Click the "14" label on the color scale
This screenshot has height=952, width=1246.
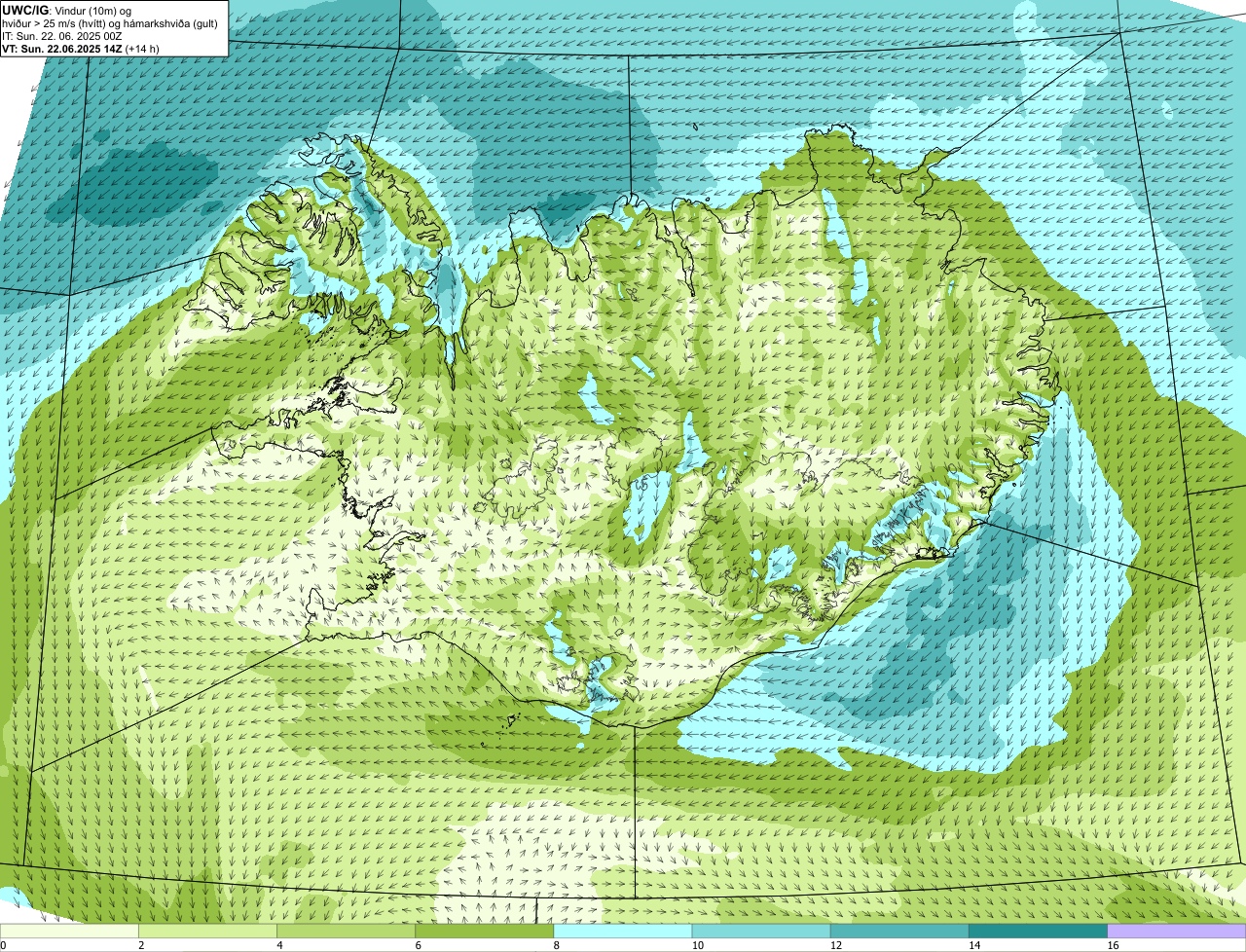[974, 945]
